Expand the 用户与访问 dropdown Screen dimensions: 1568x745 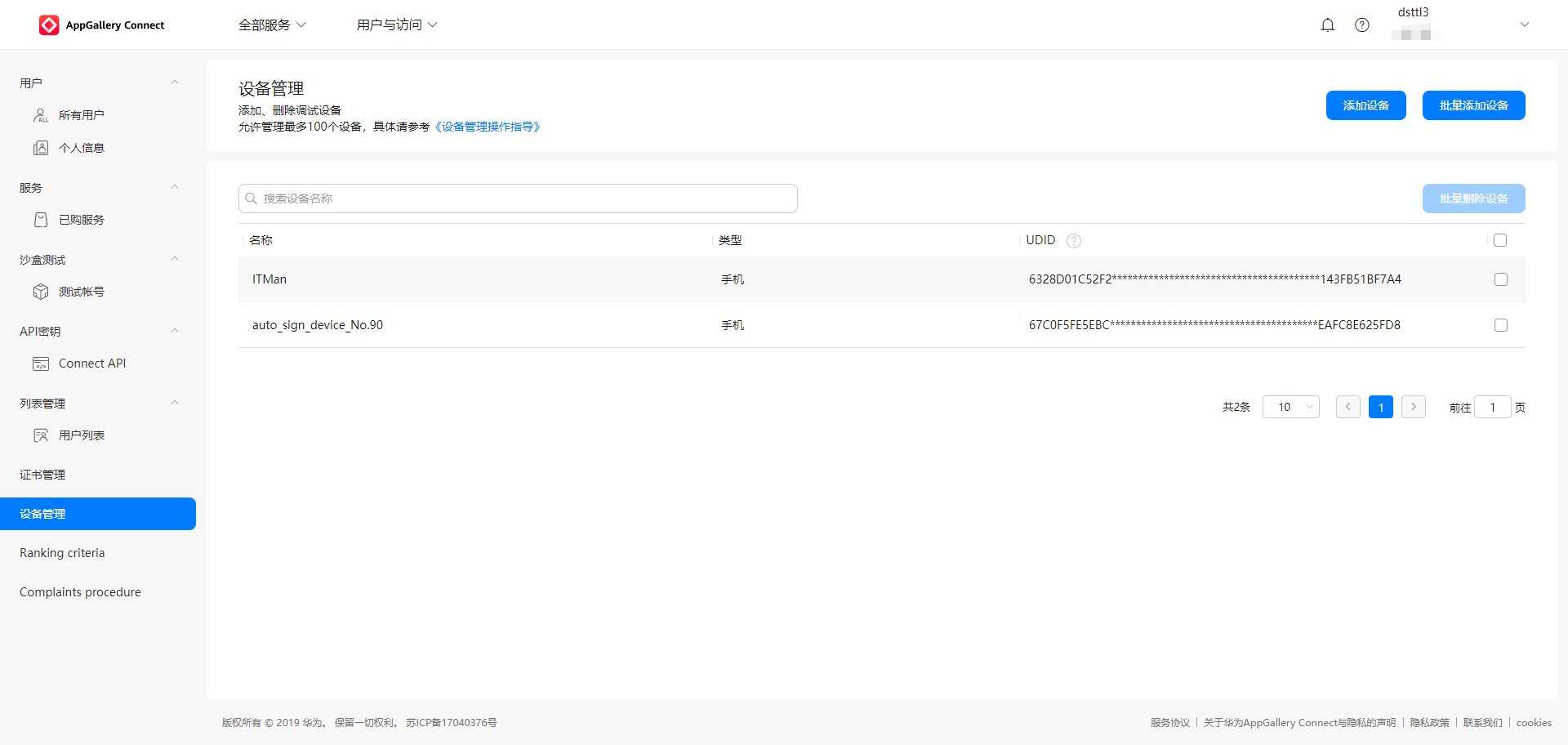[x=397, y=25]
